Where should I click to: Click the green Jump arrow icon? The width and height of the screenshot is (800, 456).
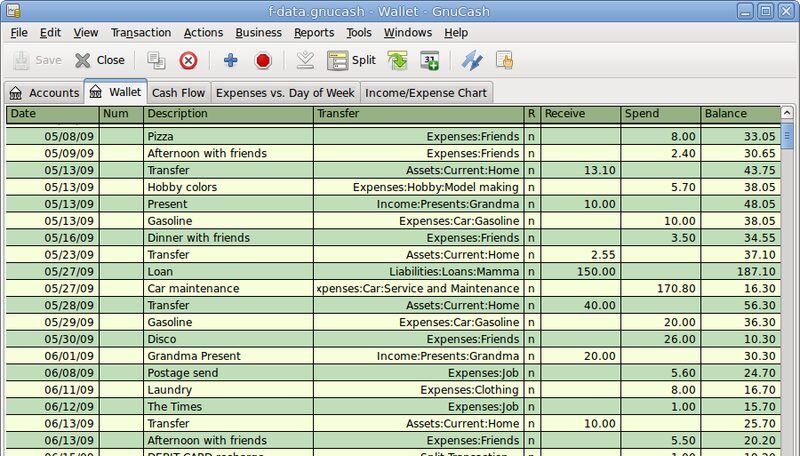tap(397, 60)
